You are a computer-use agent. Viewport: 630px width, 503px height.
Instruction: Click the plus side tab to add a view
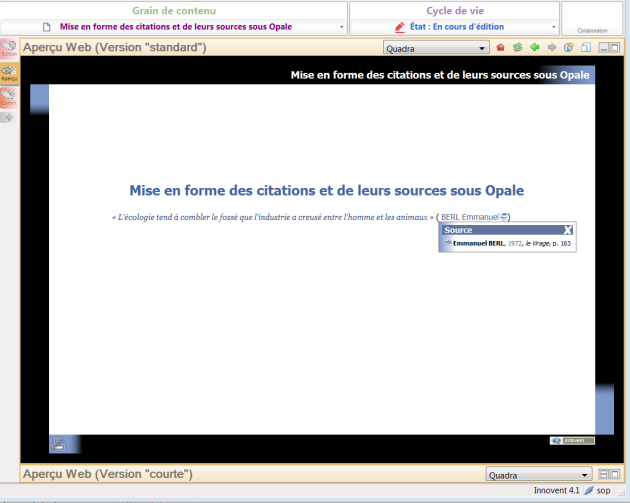pos(9,117)
